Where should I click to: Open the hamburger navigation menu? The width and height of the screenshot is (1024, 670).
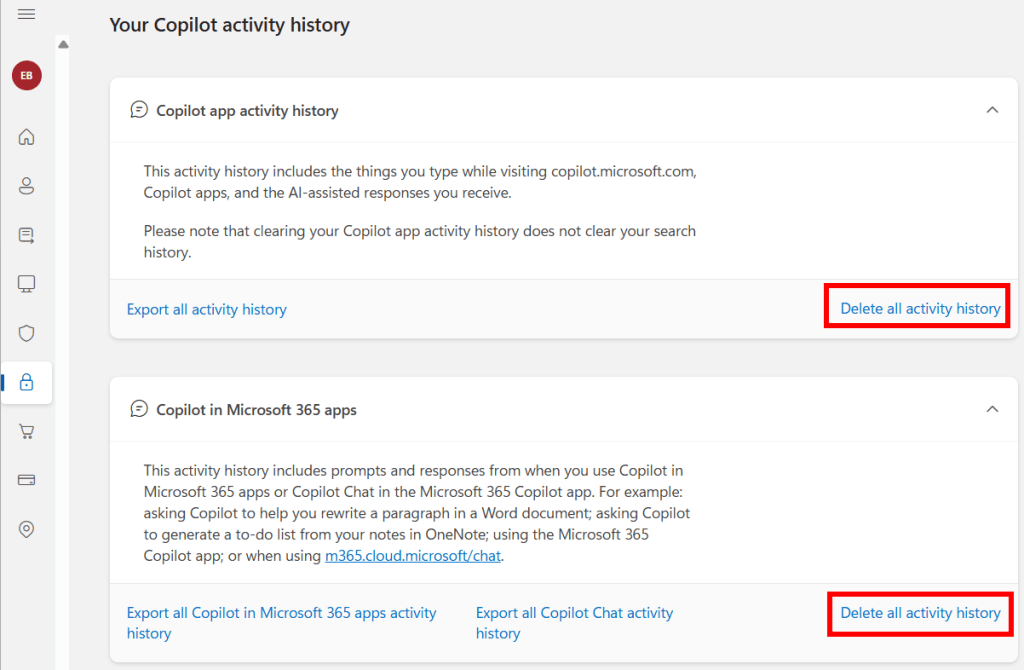pyautogui.click(x=27, y=14)
